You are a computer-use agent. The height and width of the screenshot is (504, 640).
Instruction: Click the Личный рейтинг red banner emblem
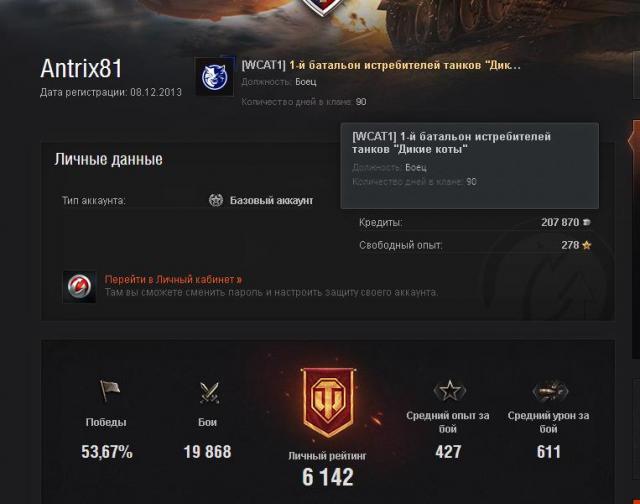[x=328, y=402]
